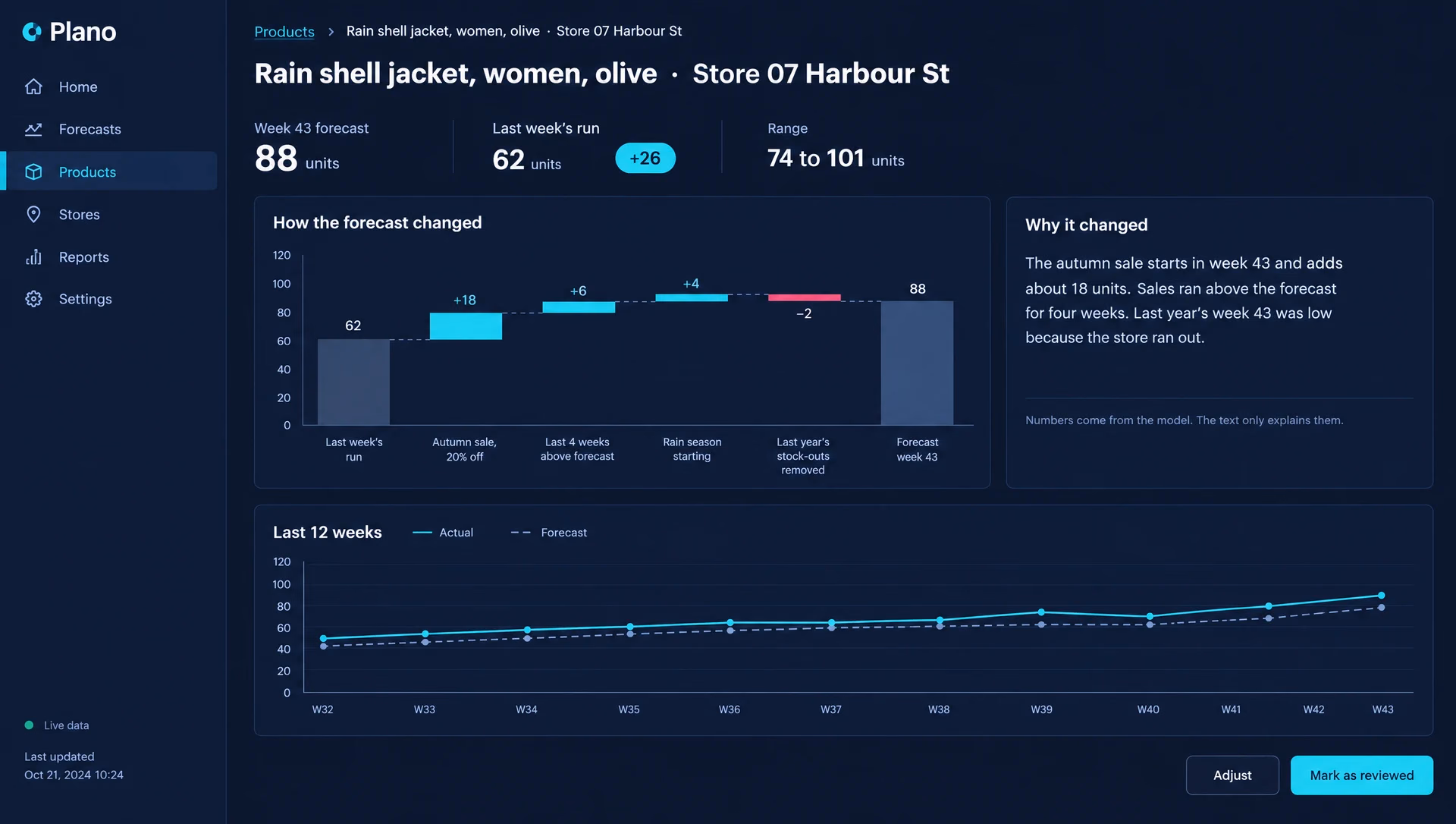Click the 'How the forecast changed' title
The width and height of the screenshot is (1456, 824).
(377, 222)
